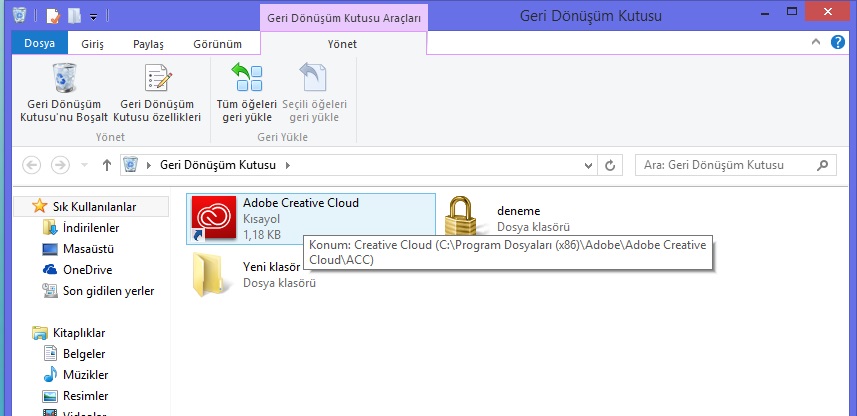Open Geri Dönüşüm Kutusu özellikleri

tap(157, 93)
